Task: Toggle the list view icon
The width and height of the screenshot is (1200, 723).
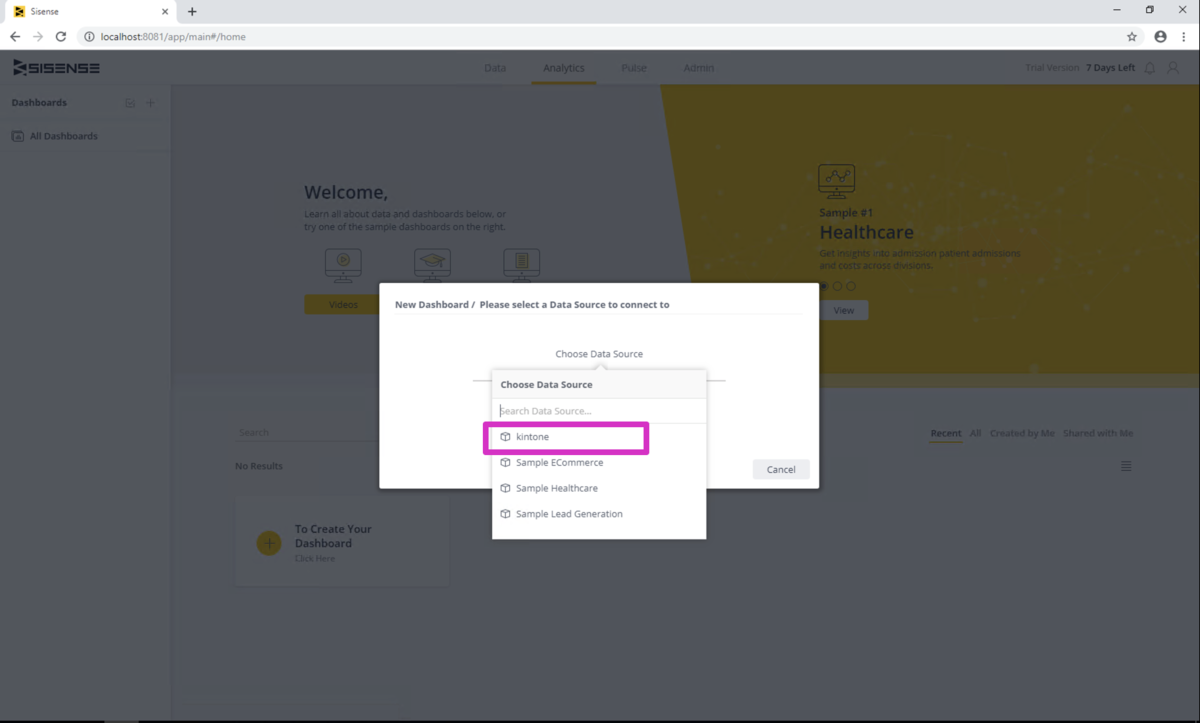Action: (1126, 466)
